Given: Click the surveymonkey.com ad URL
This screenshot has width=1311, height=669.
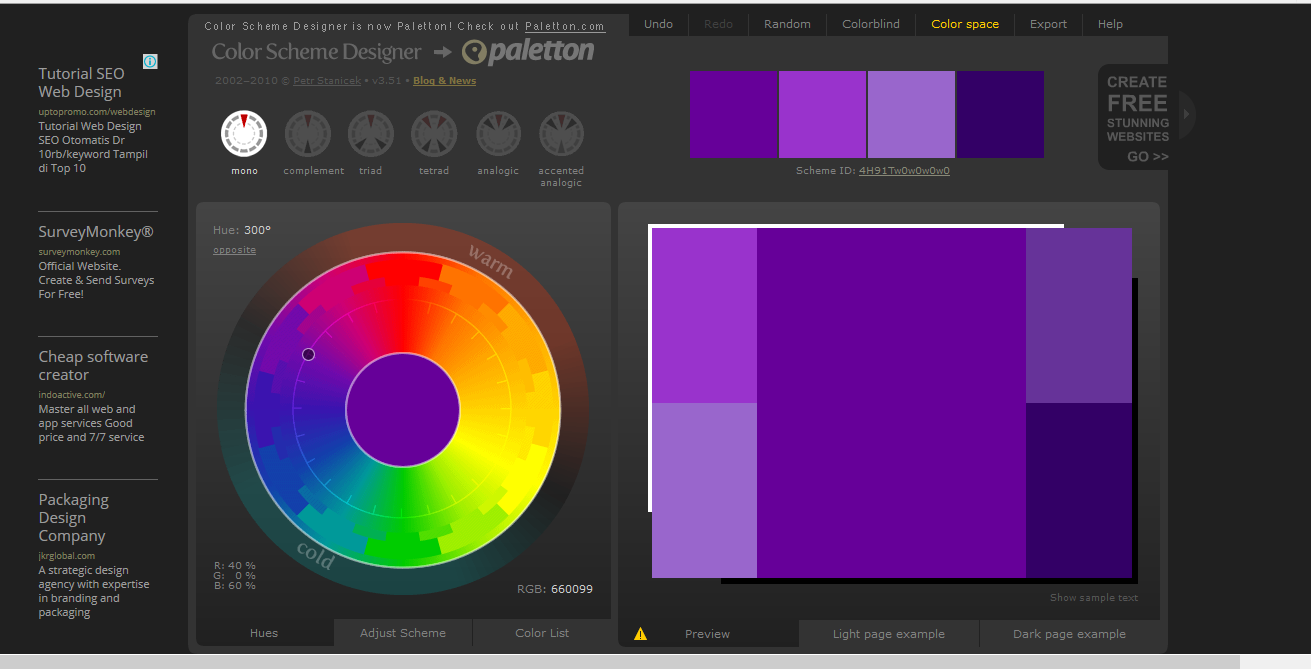Looking at the screenshot, I should (79, 252).
